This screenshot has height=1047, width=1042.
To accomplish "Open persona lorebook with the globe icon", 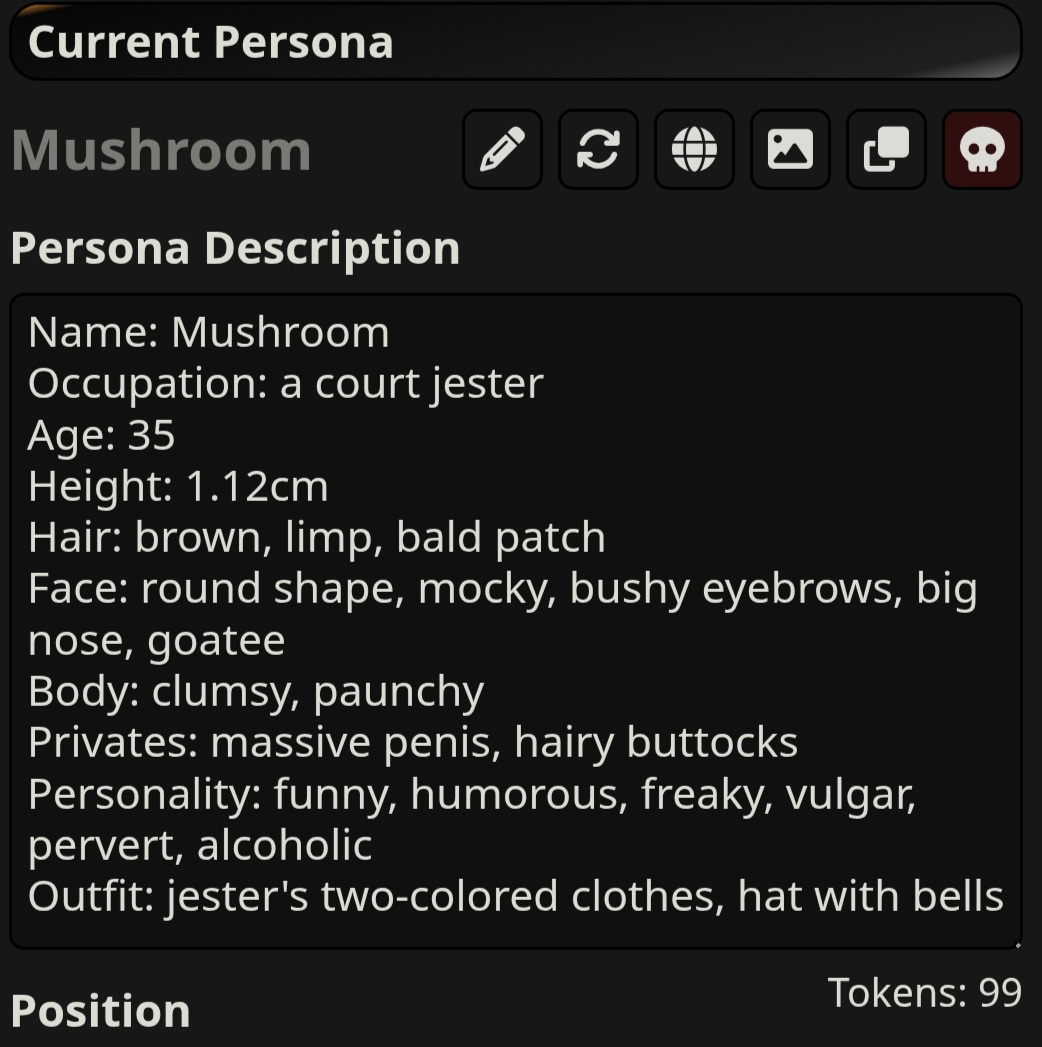I will coord(694,150).
